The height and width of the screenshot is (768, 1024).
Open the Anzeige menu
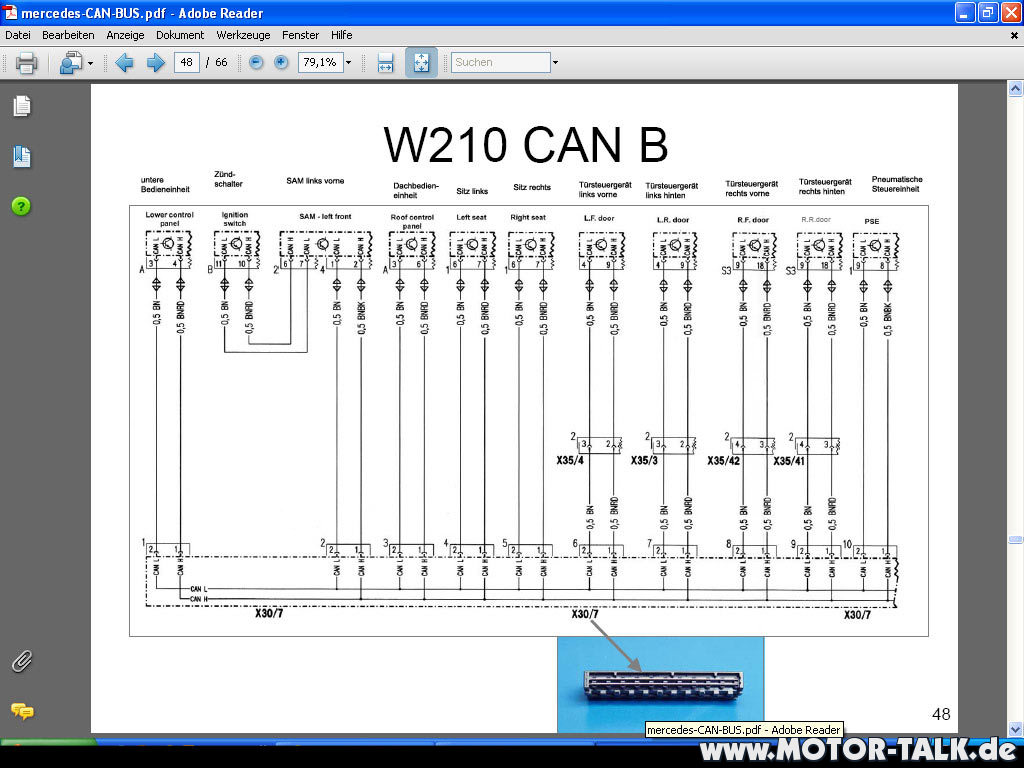(x=125, y=35)
